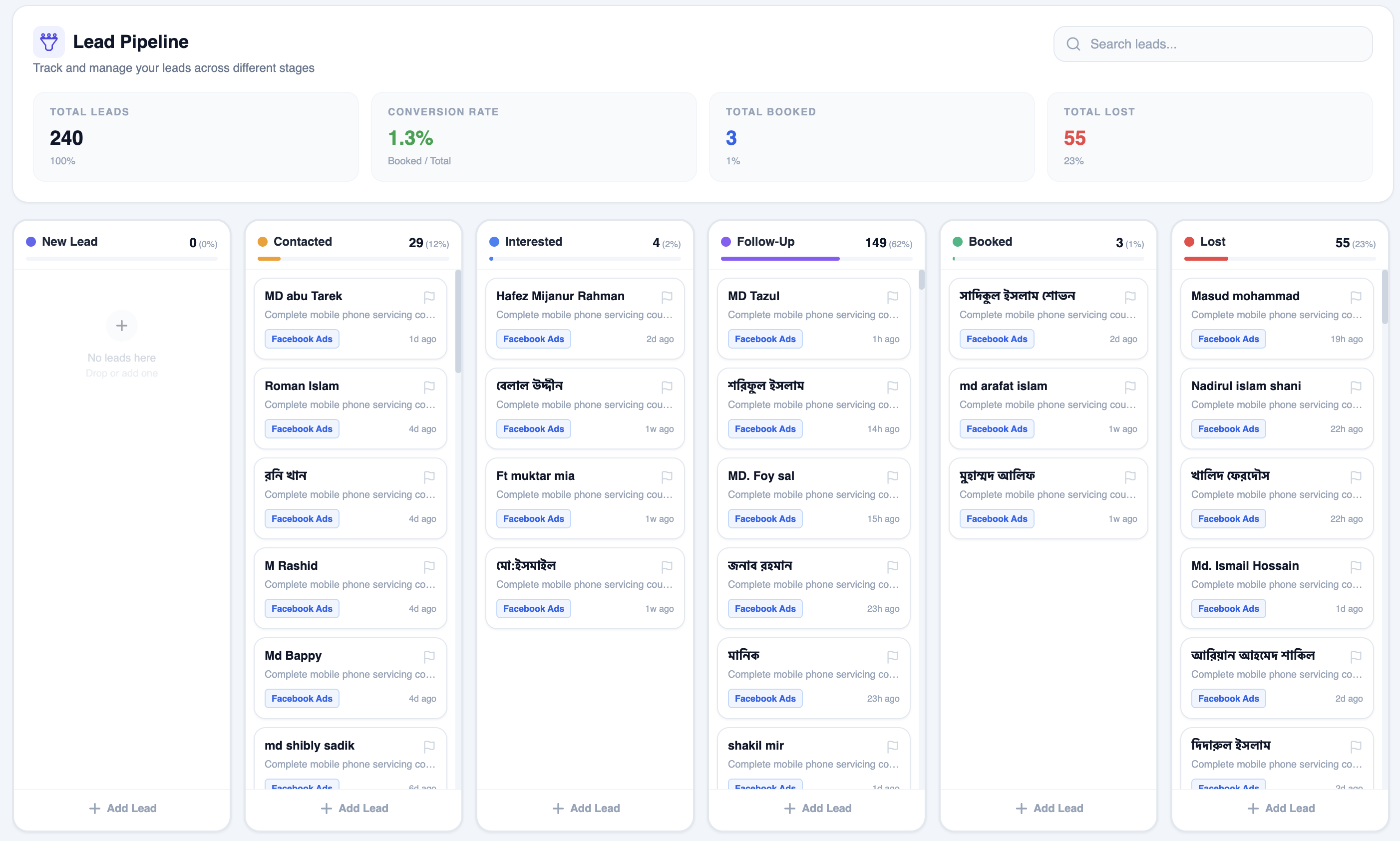Image resolution: width=1400 pixels, height=841 pixels.
Task: Flag the MD abu Tarek lead
Action: 429,297
